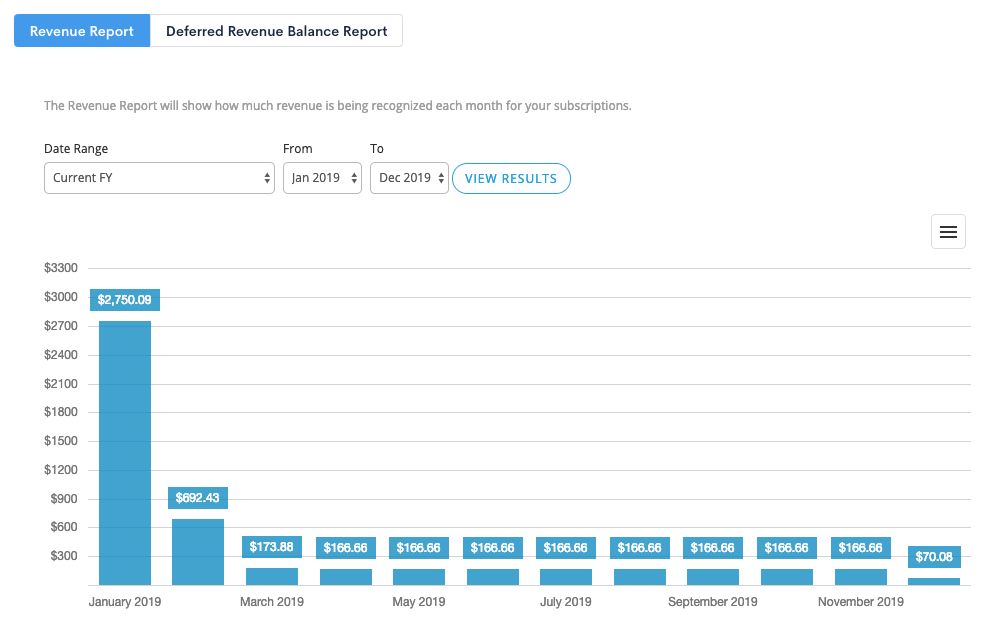Select the Revenue Report tab
This screenshot has height=623, width=986.
tap(81, 30)
